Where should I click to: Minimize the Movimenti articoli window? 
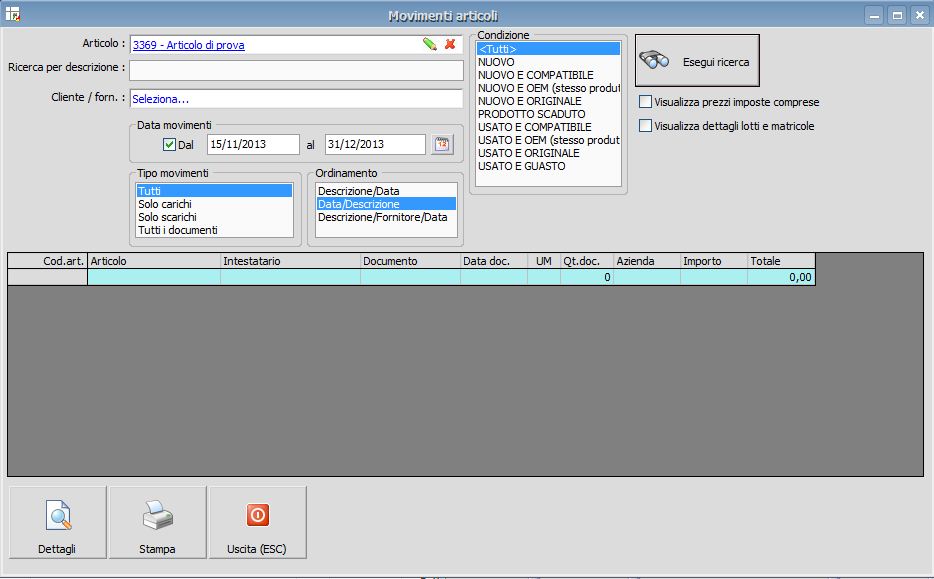click(874, 15)
